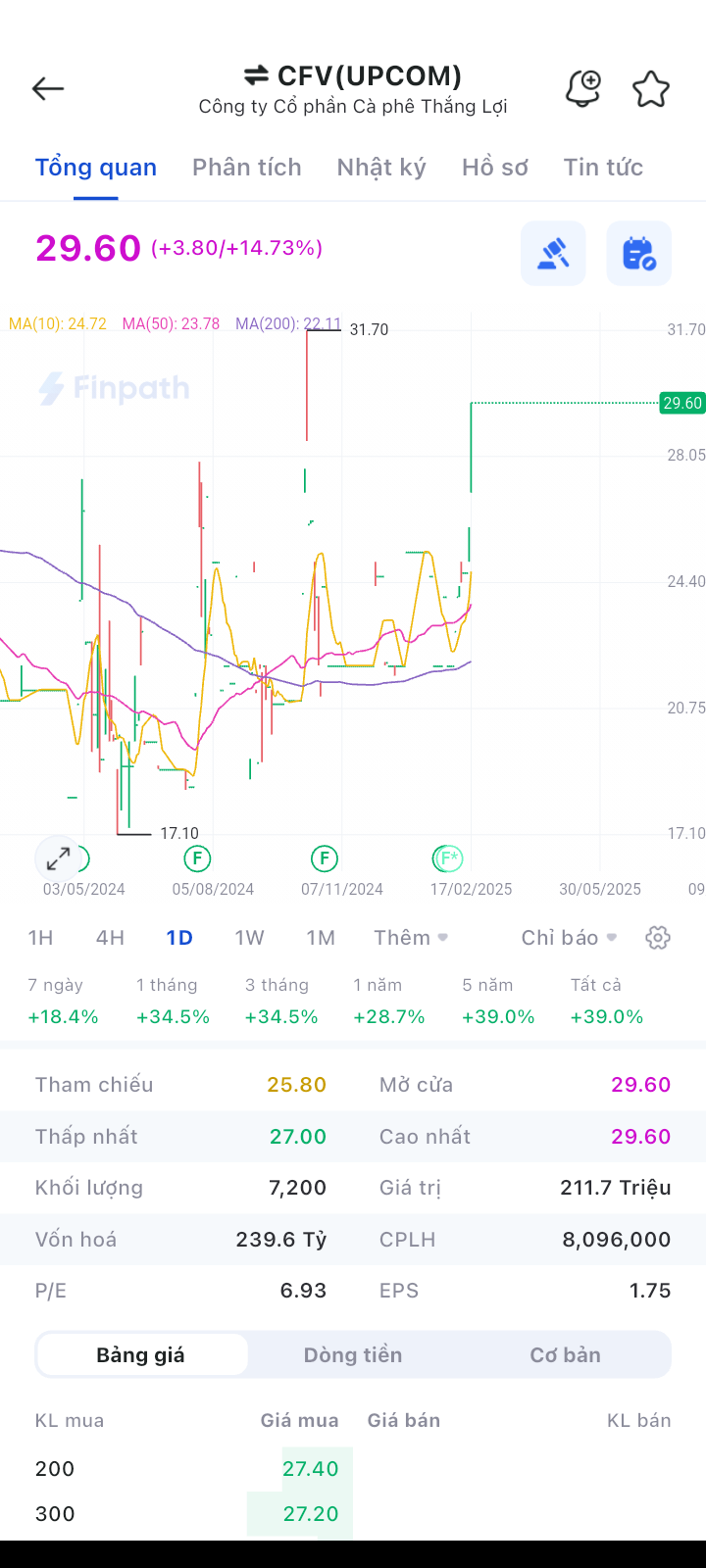Tap the MA(10): 24.72 indicator label
This screenshot has width=706, height=1568.
coord(57,323)
